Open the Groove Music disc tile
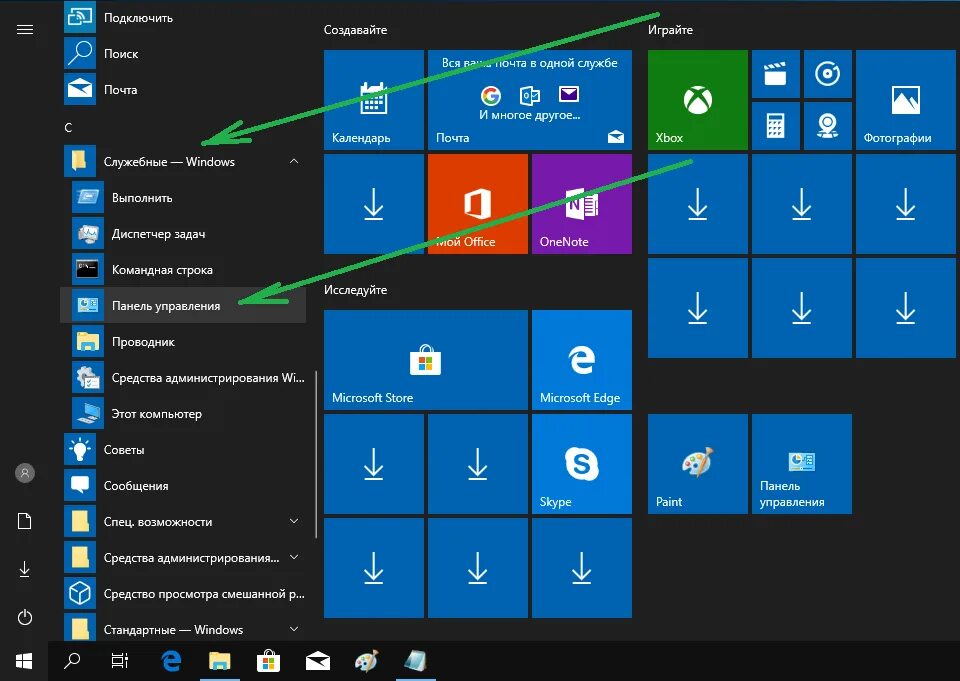Viewport: 960px width, 681px height. click(828, 74)
